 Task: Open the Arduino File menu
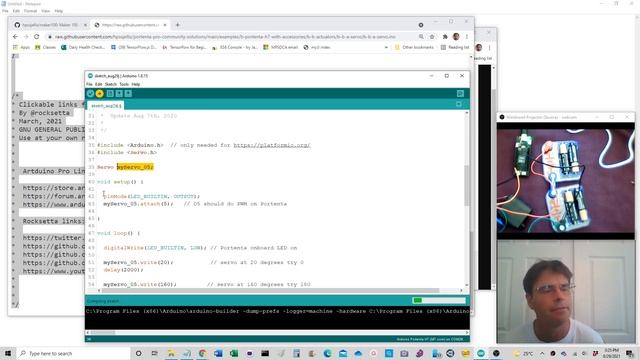pos(89,84)
